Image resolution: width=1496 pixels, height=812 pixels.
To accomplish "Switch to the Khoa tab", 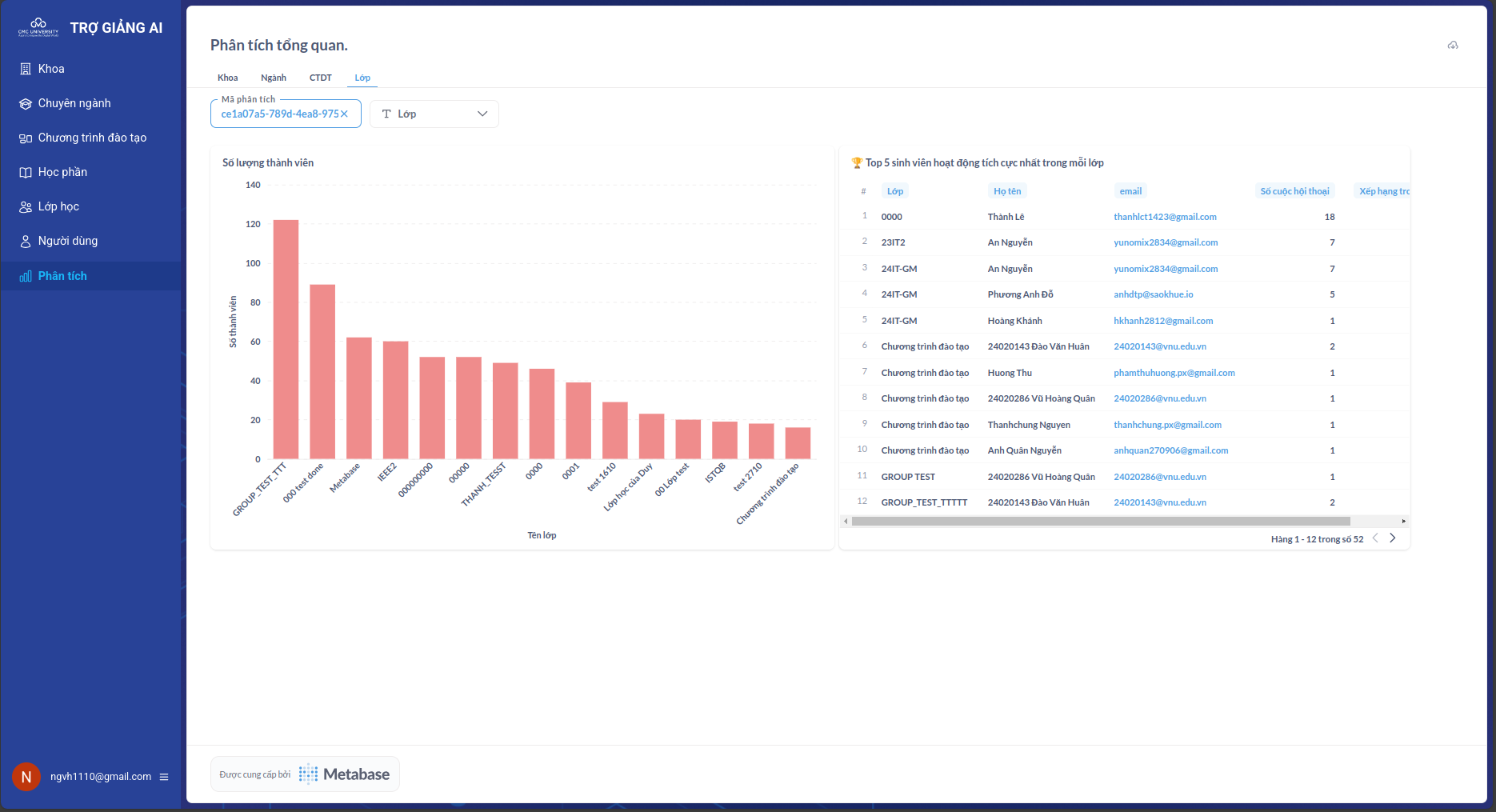I will tap(227, 78).
